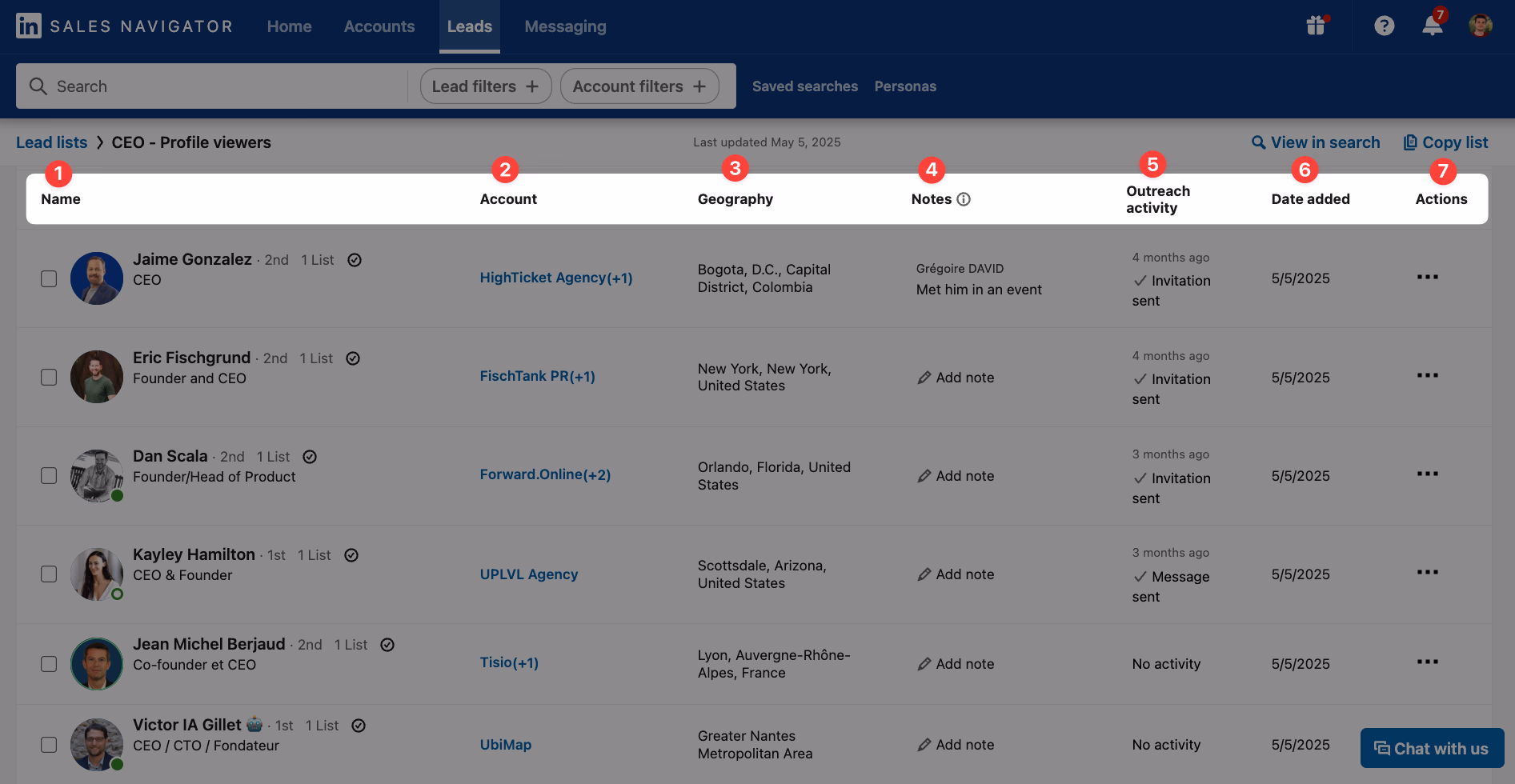1515x784 pixels.
Task: Open UPLVL Agency account
Action: coord(529,574)
